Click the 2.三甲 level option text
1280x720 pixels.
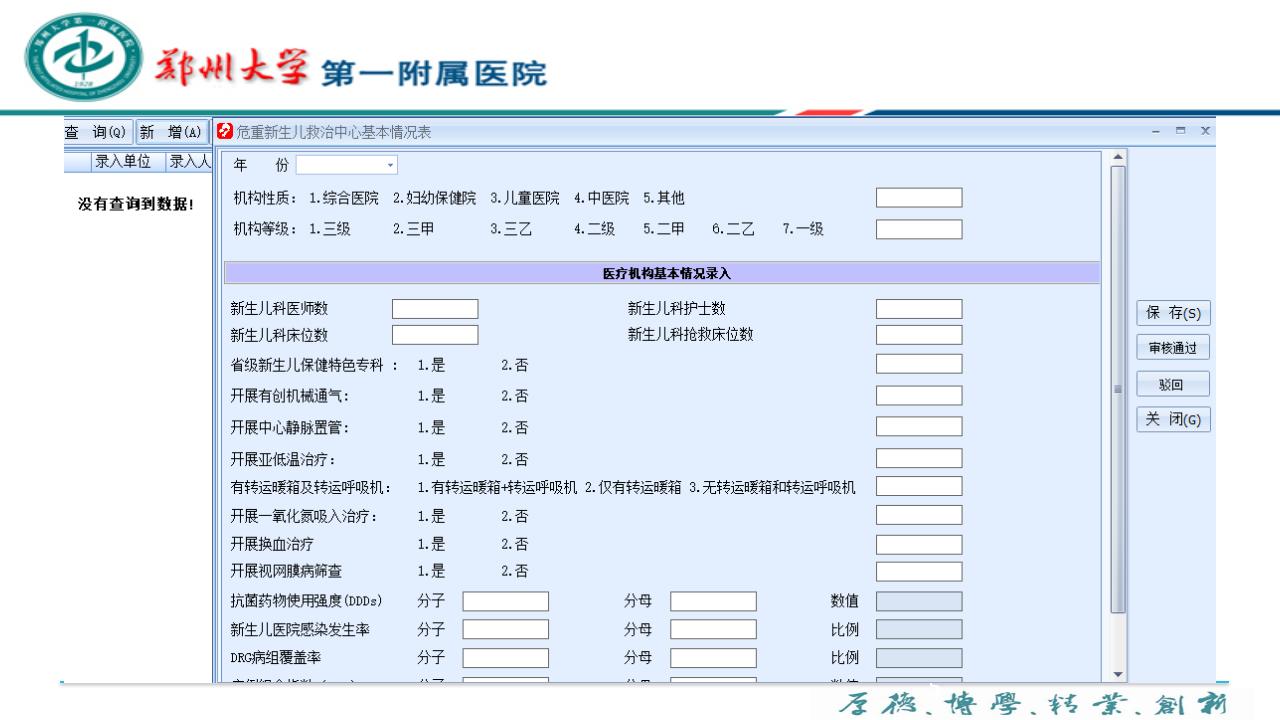pos(413,229)
